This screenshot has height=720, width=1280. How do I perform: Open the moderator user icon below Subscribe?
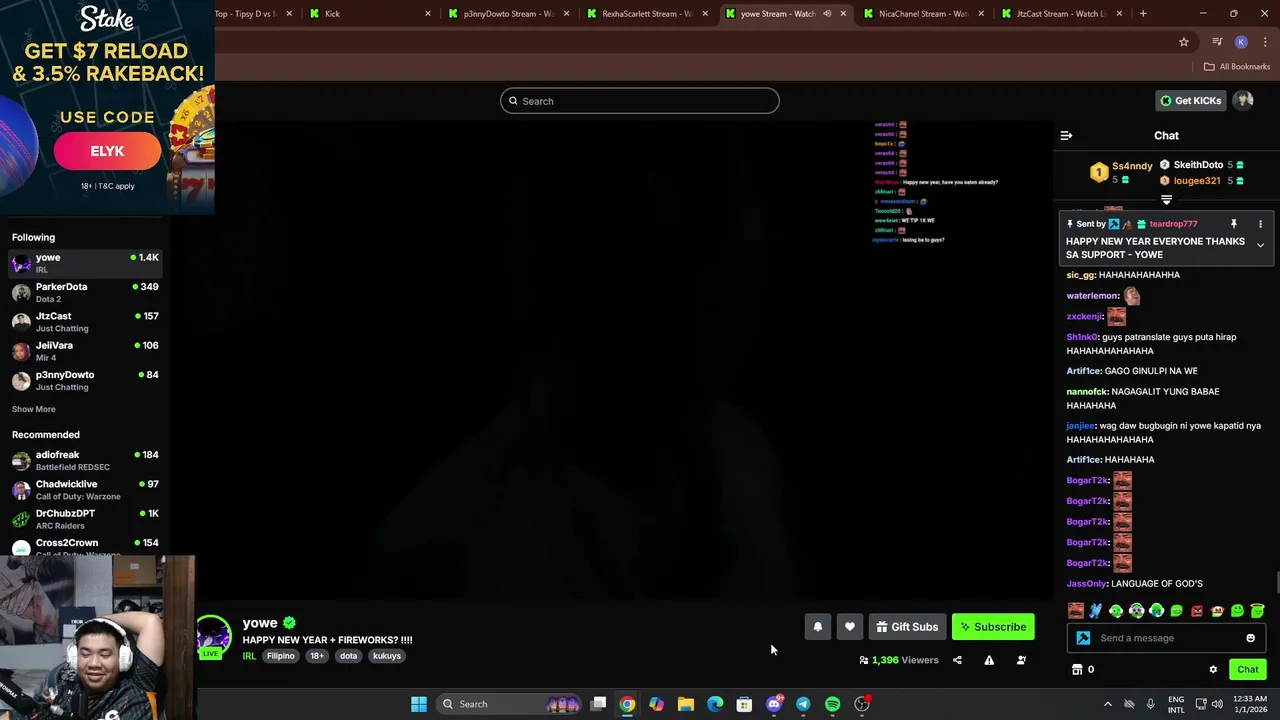(x=1021, y=660)
